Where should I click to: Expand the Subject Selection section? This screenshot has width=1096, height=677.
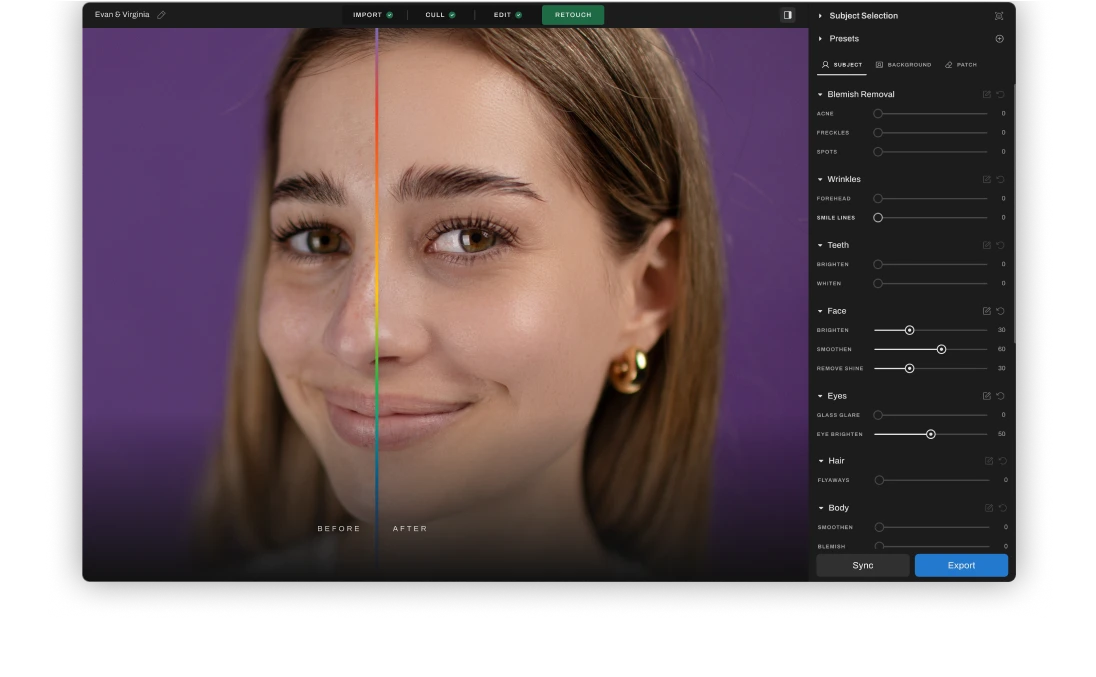point(821,16)
